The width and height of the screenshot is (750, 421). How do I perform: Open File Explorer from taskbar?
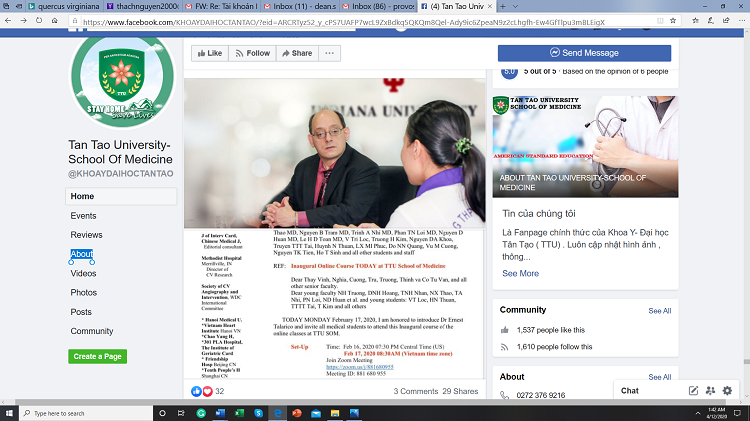click(335, 413)
